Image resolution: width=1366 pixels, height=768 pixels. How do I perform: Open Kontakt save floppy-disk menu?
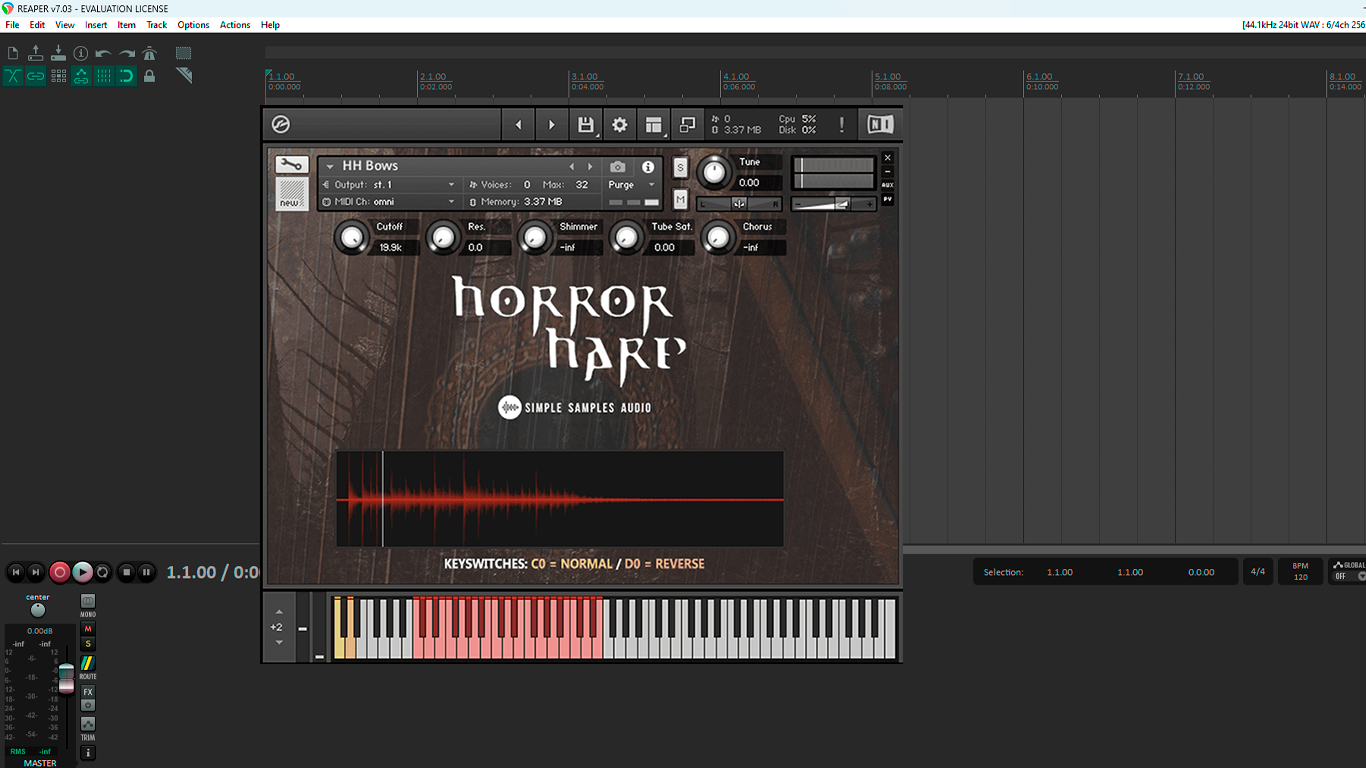587,125
